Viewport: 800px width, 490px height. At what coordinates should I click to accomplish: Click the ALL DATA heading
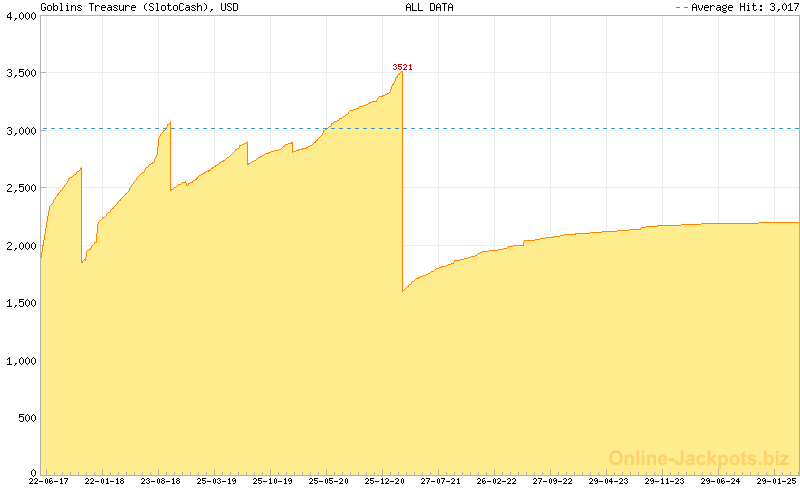pyautogui.click(x=429, y=7)
